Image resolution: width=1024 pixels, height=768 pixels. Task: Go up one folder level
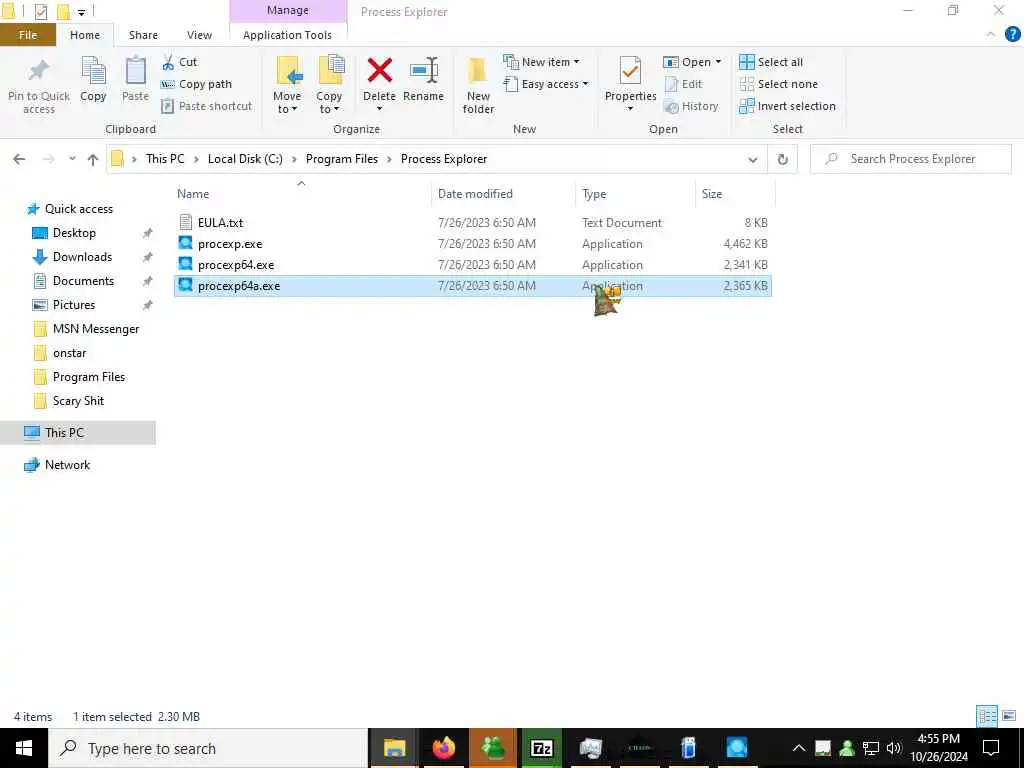click(93, 159)
